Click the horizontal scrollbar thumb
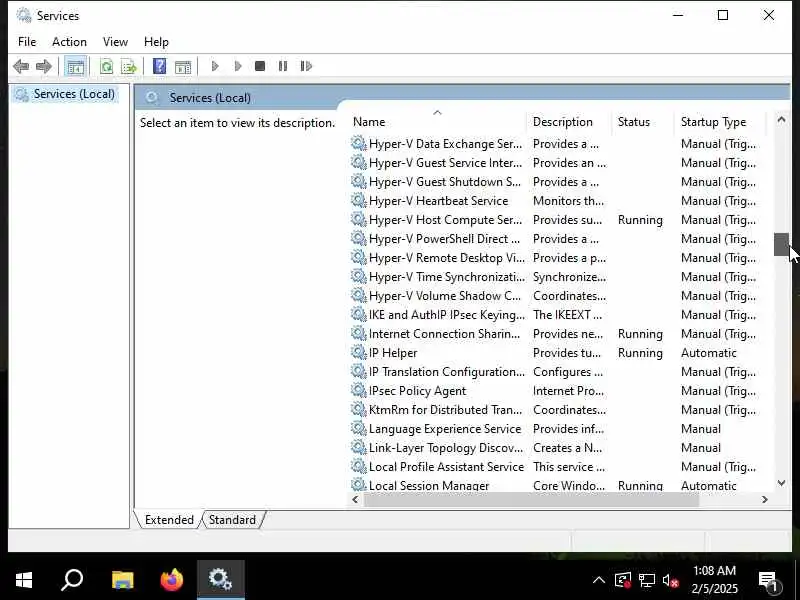The height and width of the screenshot is (600, 800). pos(531,499)
